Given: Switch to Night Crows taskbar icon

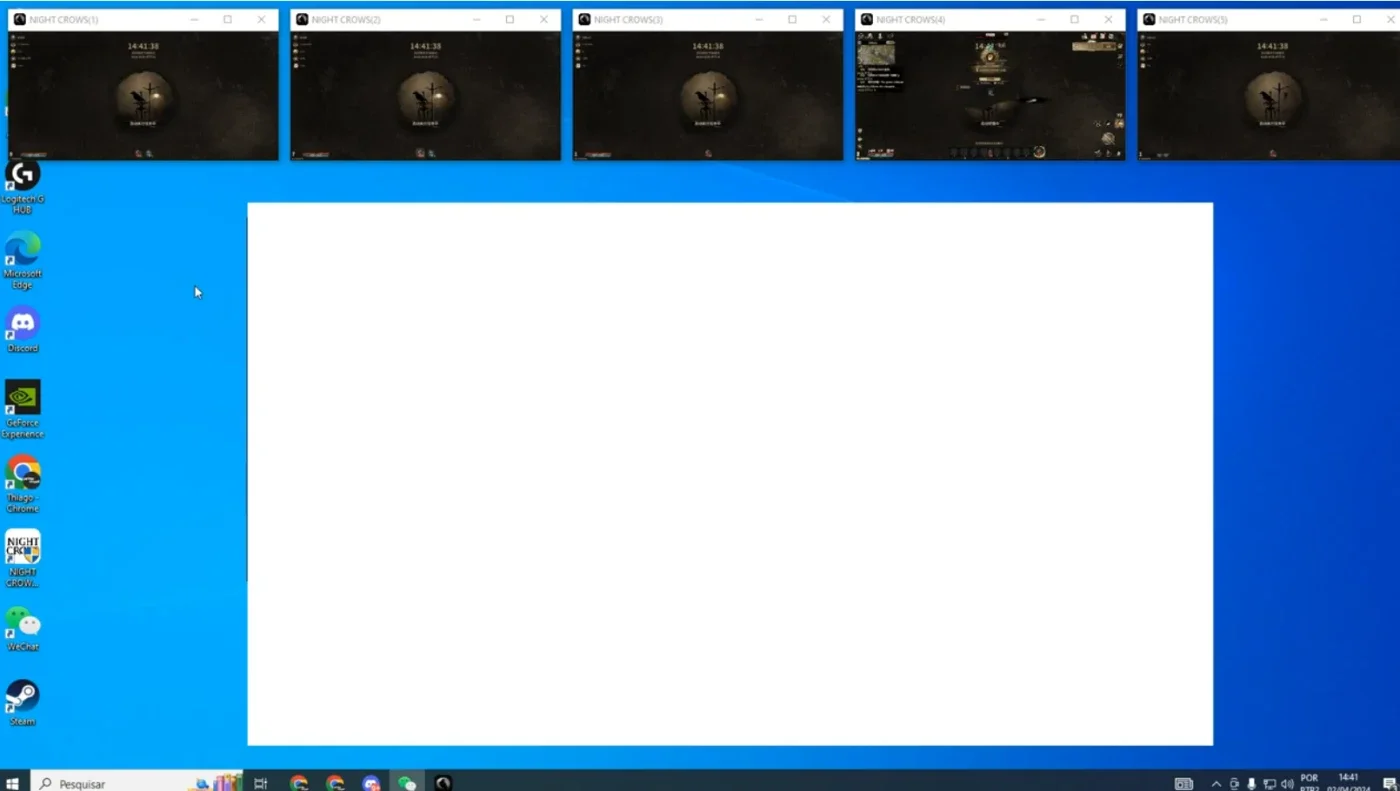Looking at the screenshot, I should coord(443,783).
